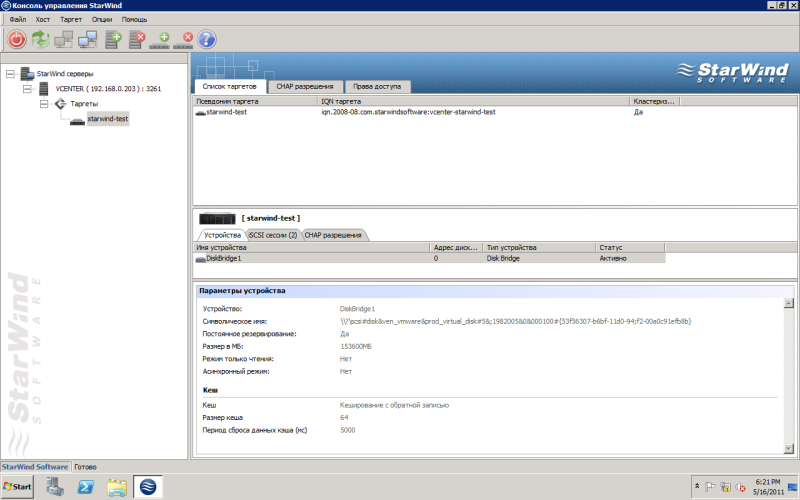The width and height of the screenshot is (800, 500).
Task: Click the 5000 cache flush period value
Action: (x=347, y=430)
